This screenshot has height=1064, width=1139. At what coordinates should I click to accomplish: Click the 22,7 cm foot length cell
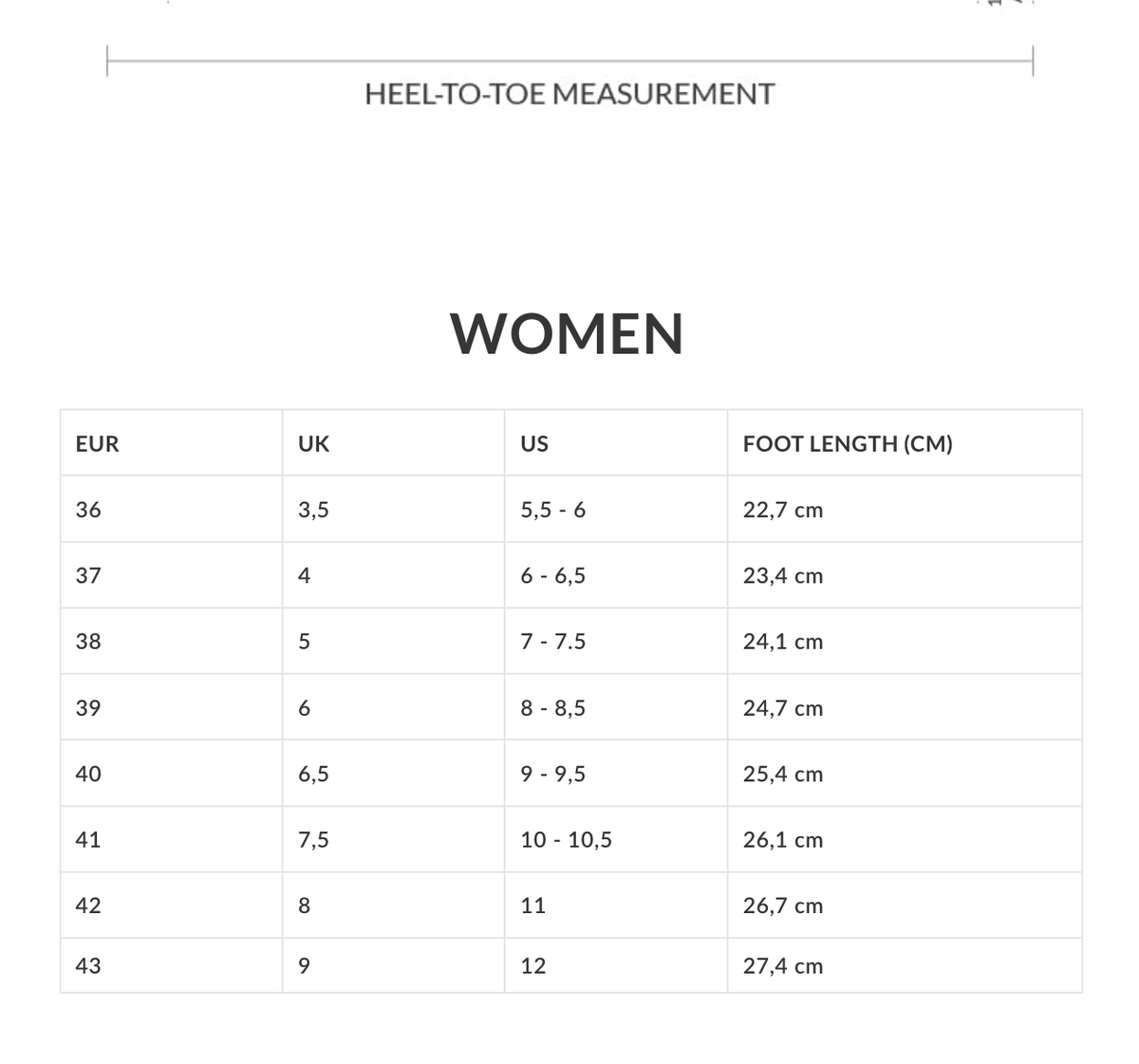pos(905,510)
